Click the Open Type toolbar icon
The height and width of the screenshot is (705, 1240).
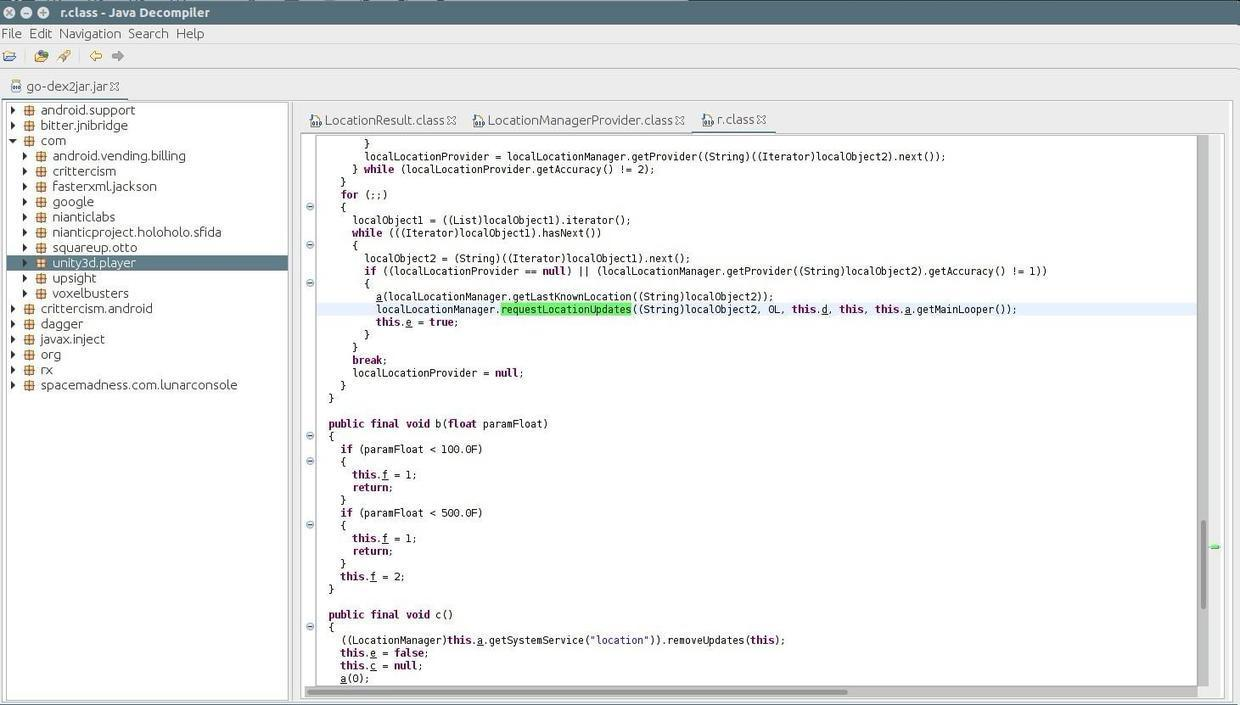41,57
